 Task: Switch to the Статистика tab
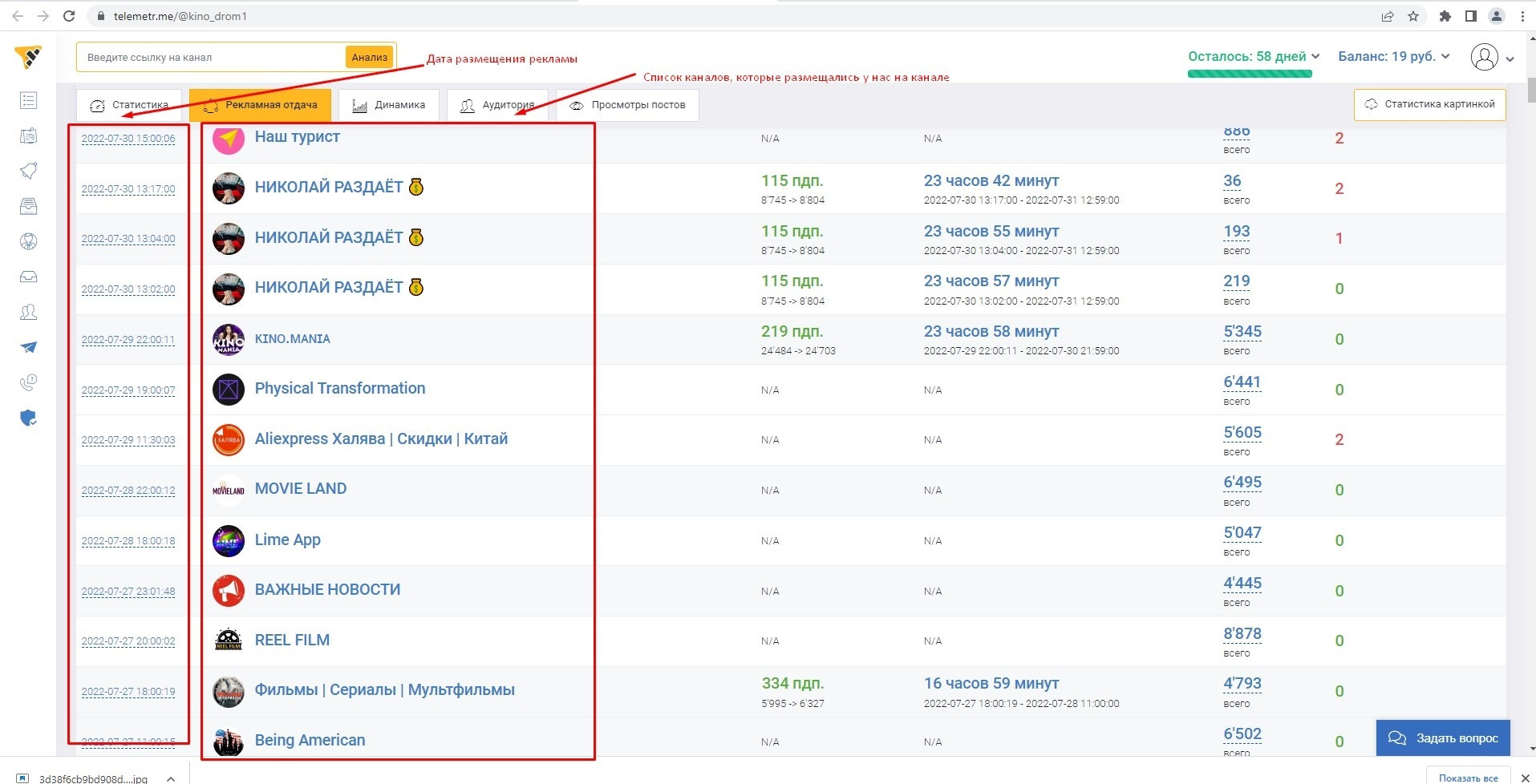point(129,105)
